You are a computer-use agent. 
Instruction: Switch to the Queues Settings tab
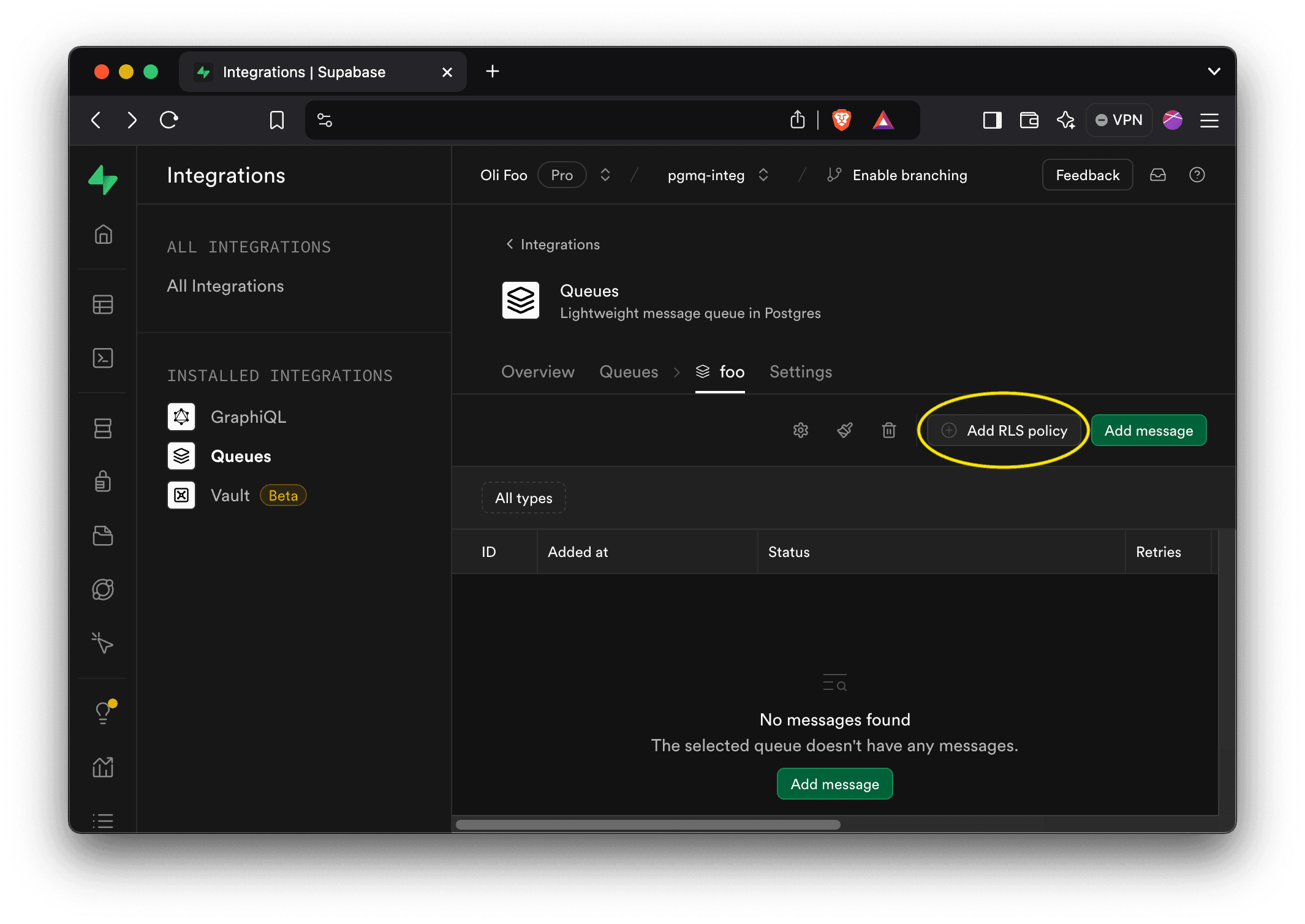tap(800, 372)
